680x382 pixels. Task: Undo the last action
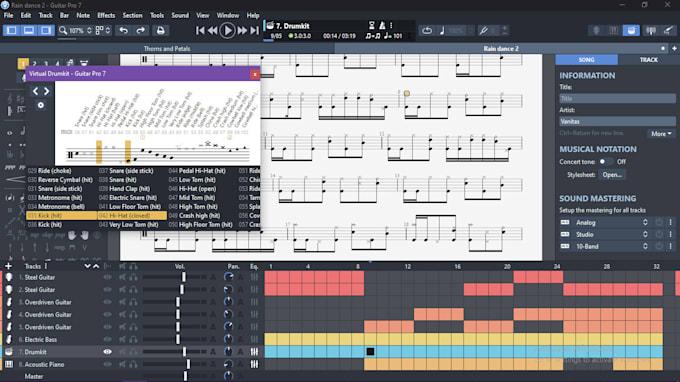point(124,30)
